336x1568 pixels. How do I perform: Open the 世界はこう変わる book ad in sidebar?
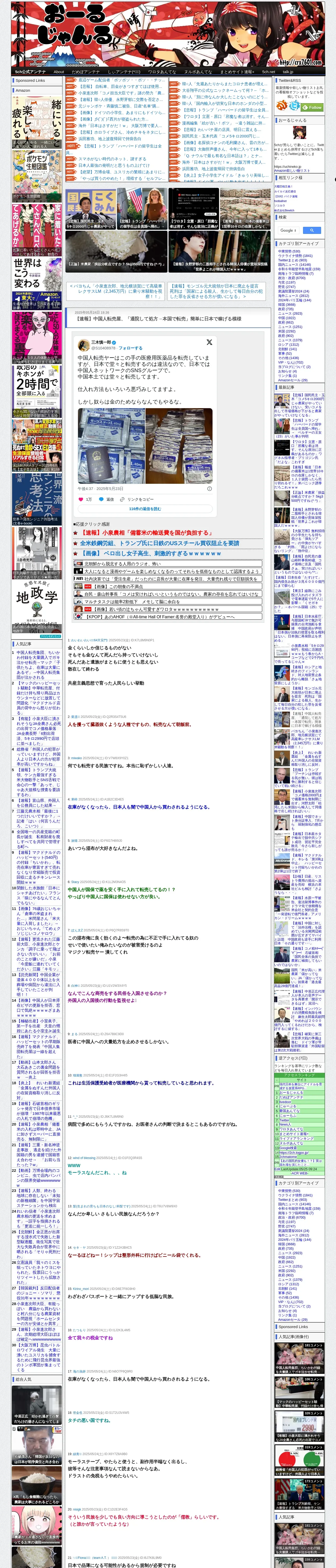[37, 285]
